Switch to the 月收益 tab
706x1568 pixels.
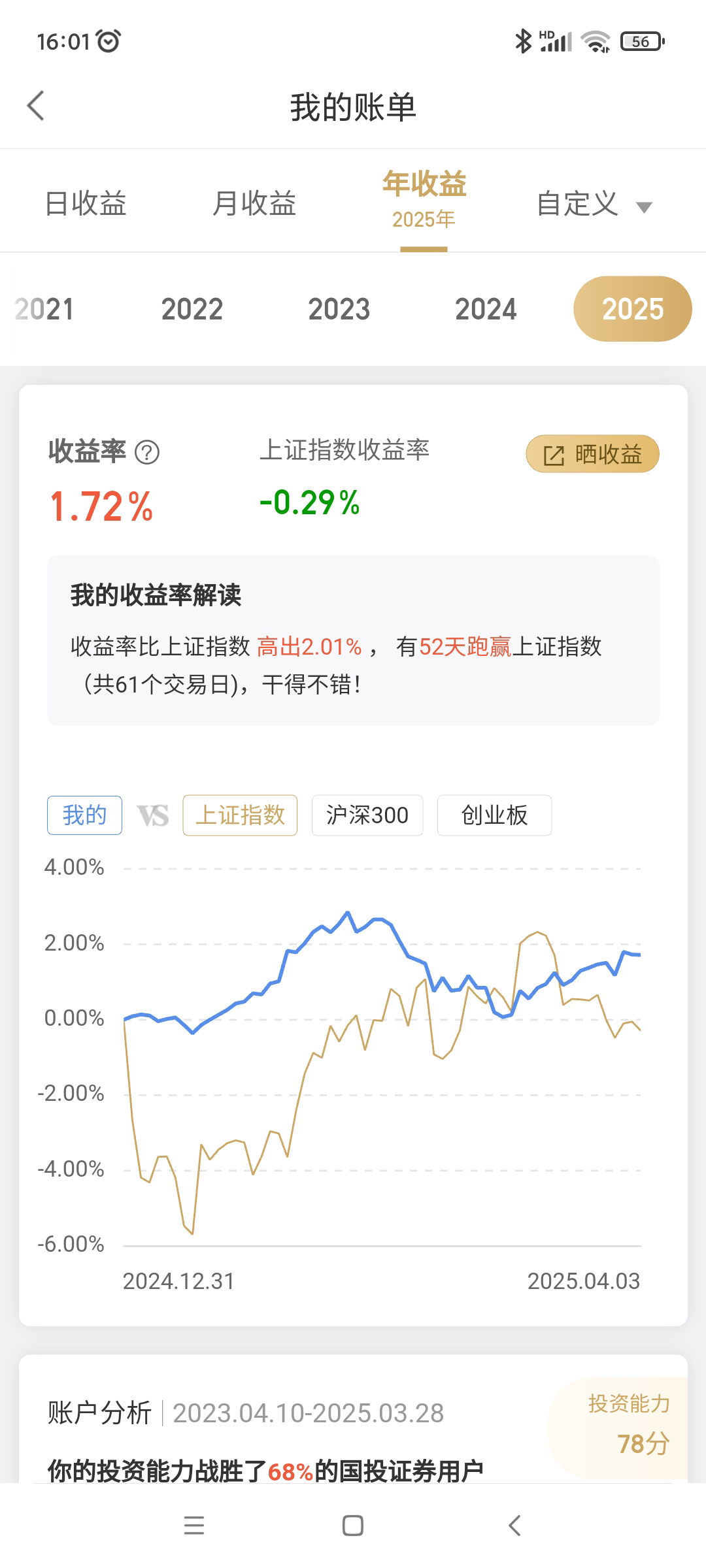point(254,203)
